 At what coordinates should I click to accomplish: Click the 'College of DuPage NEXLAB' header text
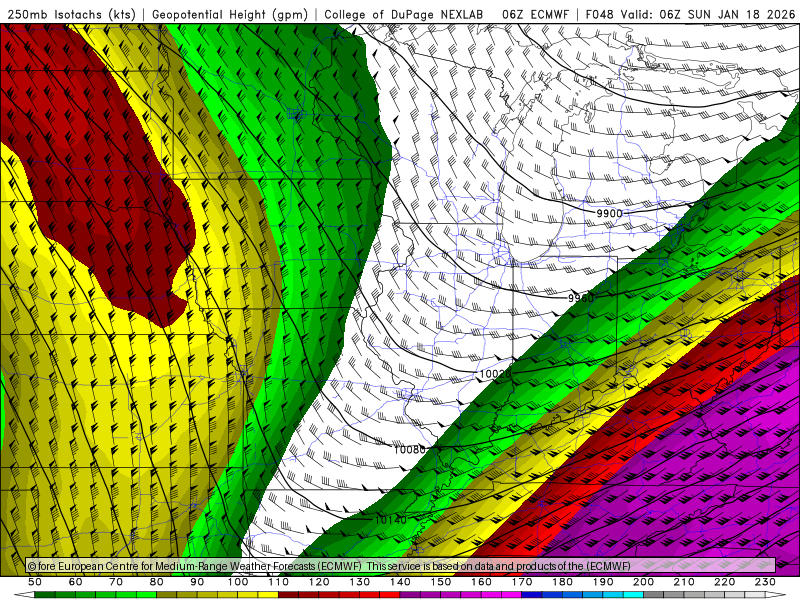[x=404, y=15]
